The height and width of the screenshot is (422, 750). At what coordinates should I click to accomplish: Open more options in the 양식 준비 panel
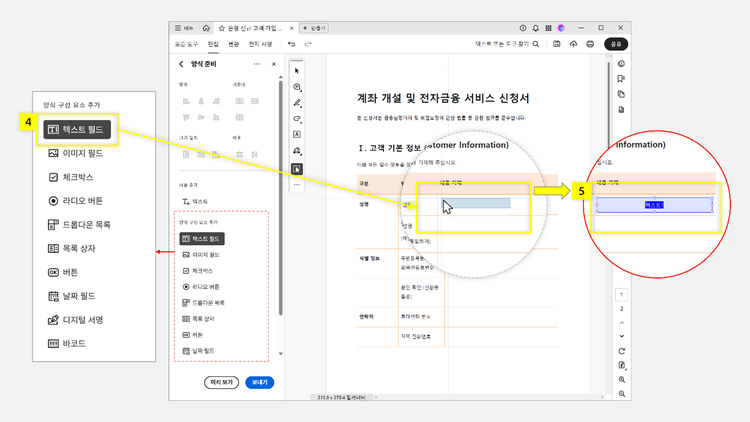click(257, 64)
